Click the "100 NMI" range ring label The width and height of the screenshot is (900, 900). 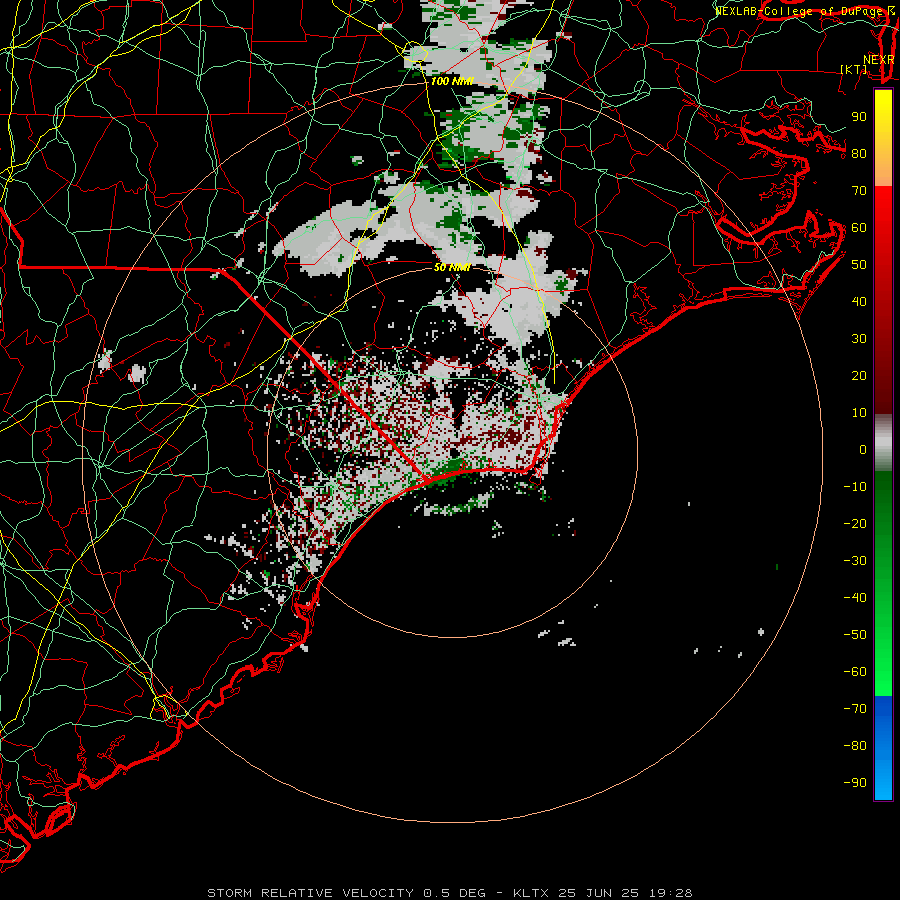(452, 81)
